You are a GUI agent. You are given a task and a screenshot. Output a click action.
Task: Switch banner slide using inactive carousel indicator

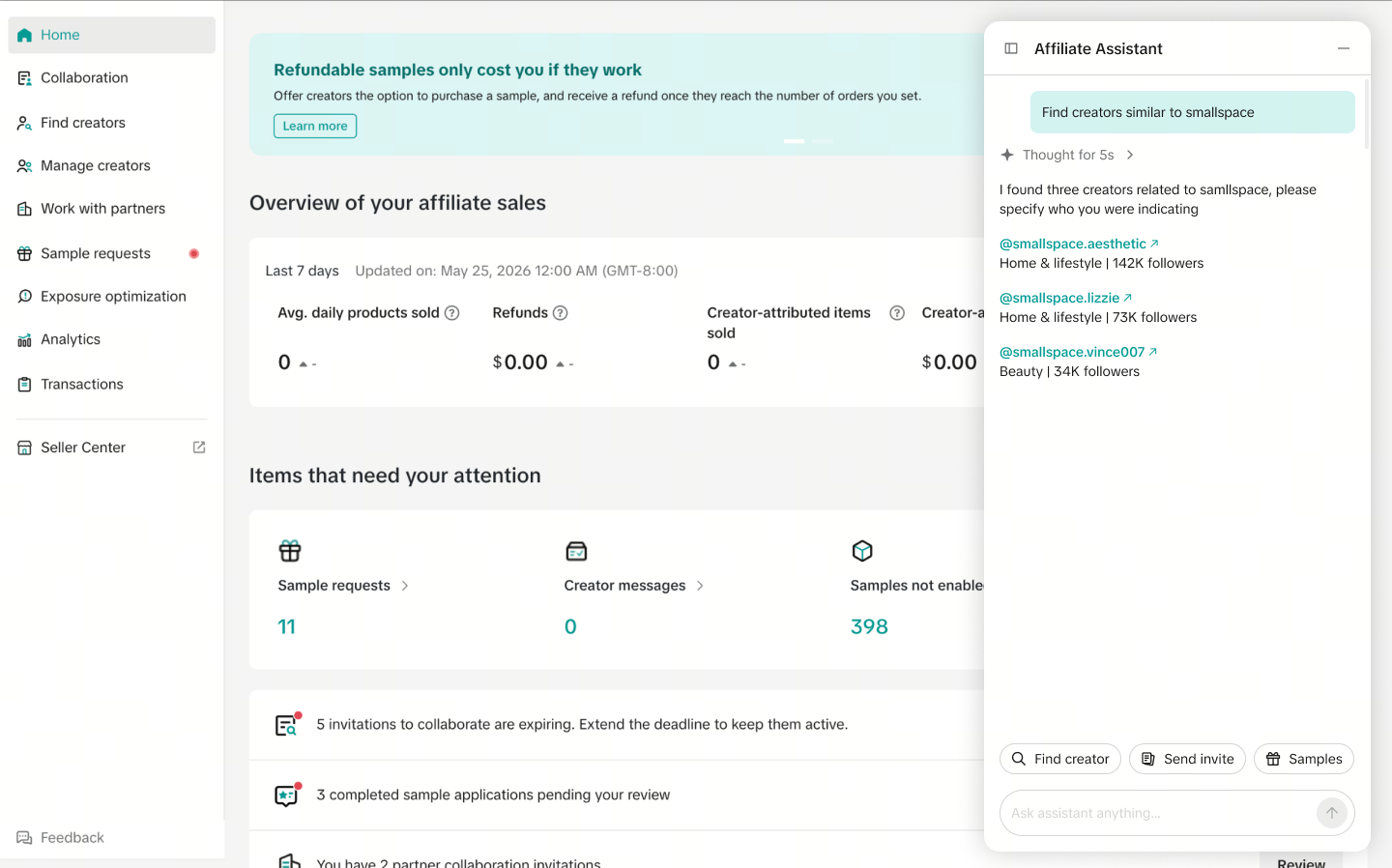coord(823,141)
